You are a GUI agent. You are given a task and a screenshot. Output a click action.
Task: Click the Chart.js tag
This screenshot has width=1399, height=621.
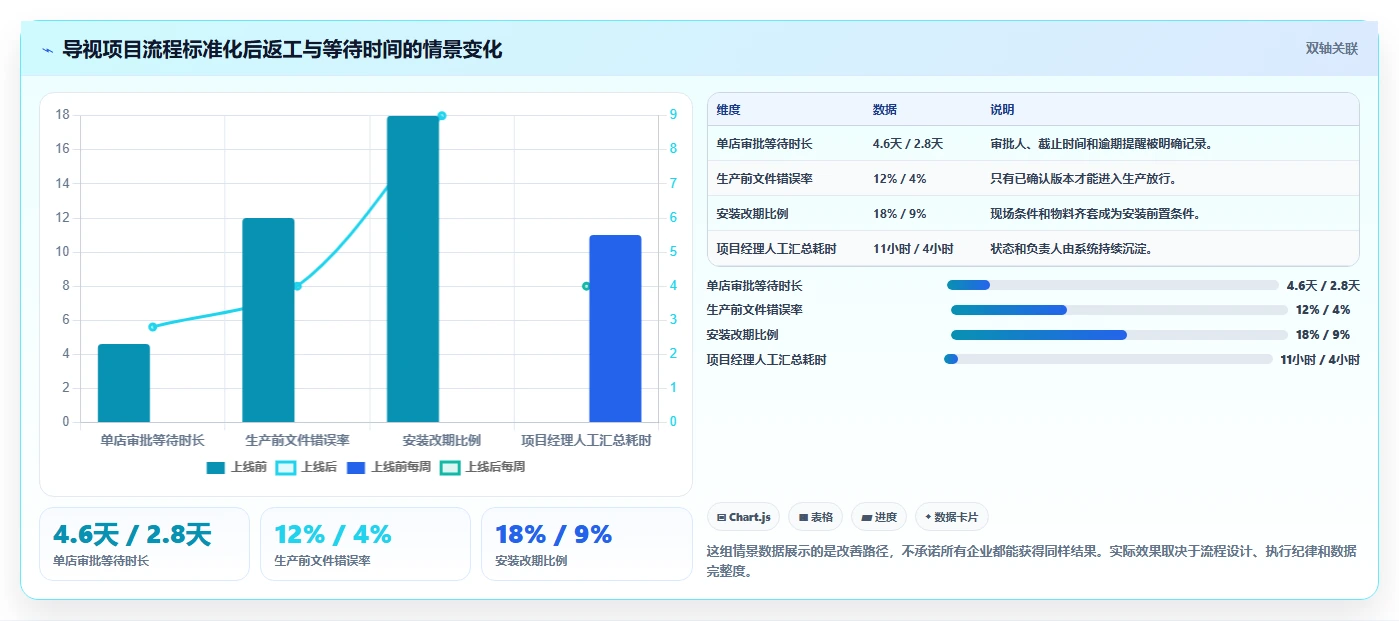tap(743, 517)
